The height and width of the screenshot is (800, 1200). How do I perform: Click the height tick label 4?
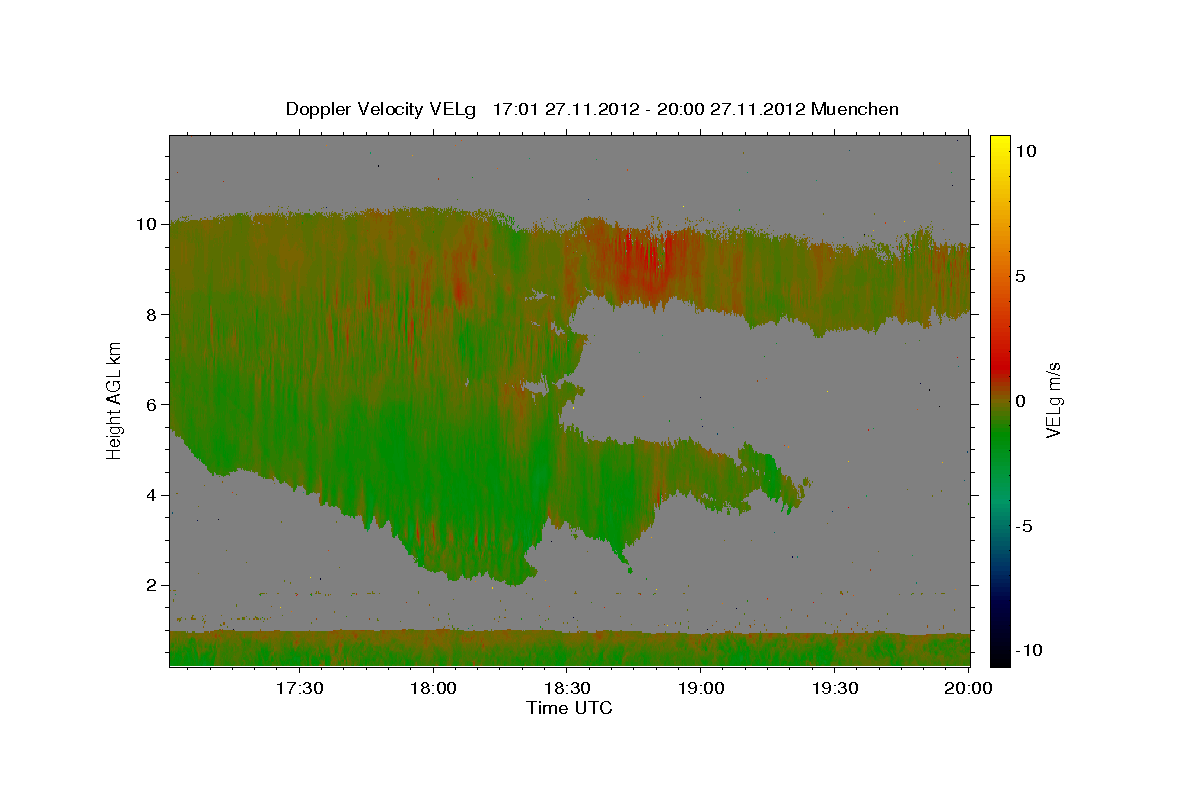(152, 495)
